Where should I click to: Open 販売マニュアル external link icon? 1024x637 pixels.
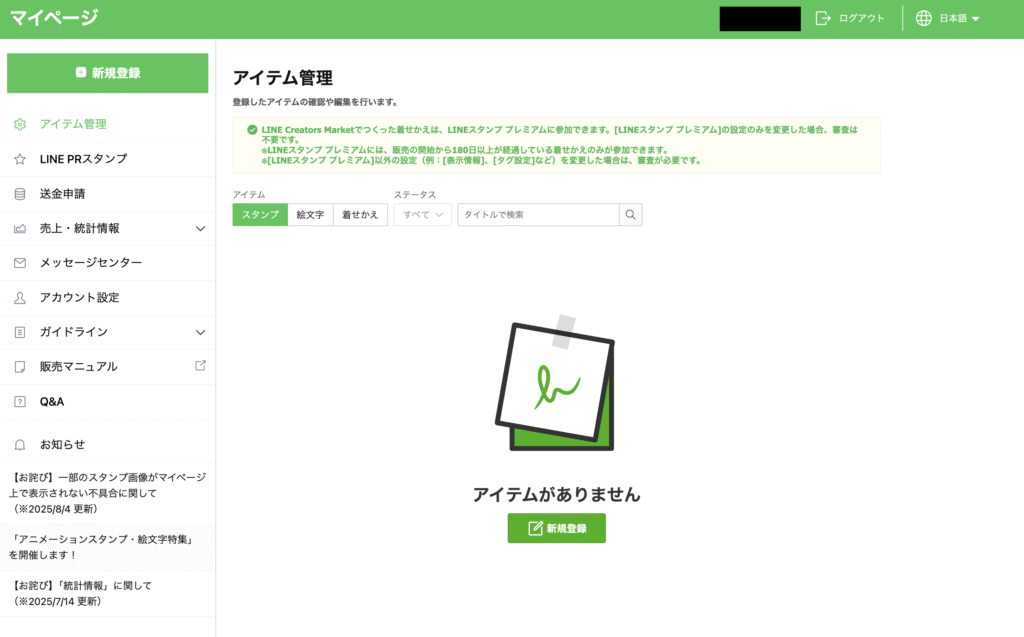pos(200,366)
